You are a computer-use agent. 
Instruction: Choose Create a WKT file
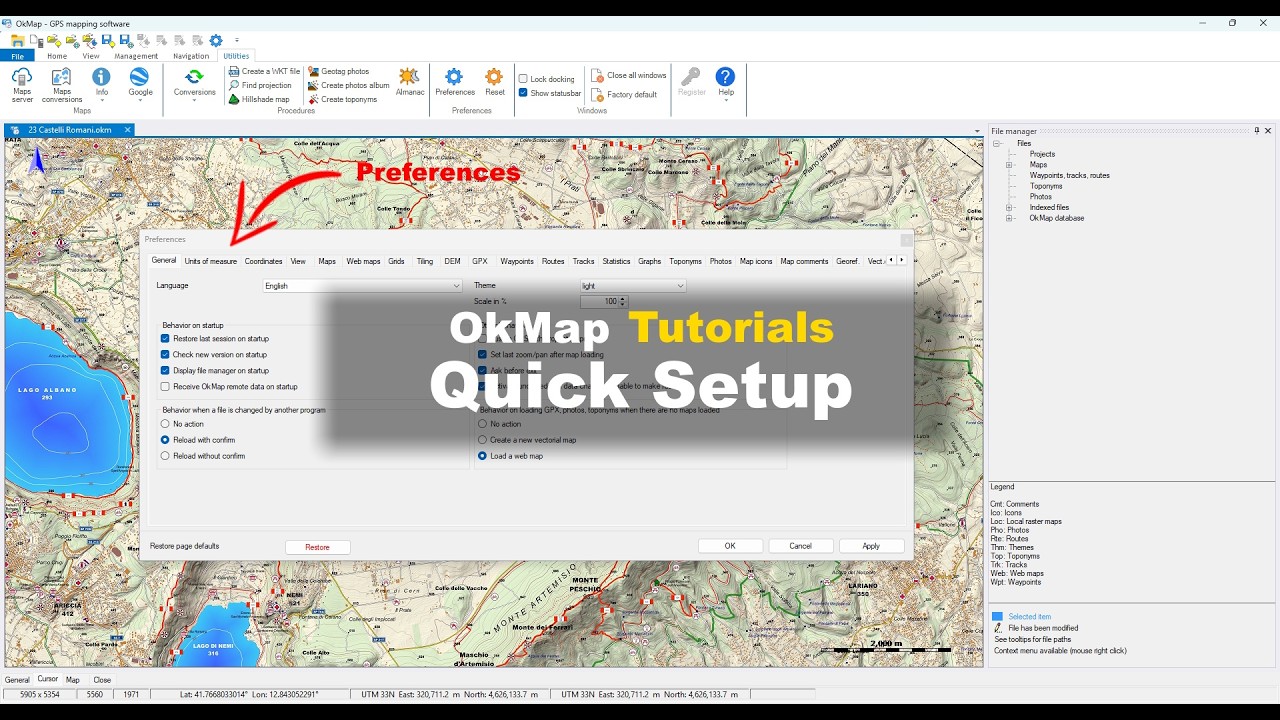click(x=264, y=72)
